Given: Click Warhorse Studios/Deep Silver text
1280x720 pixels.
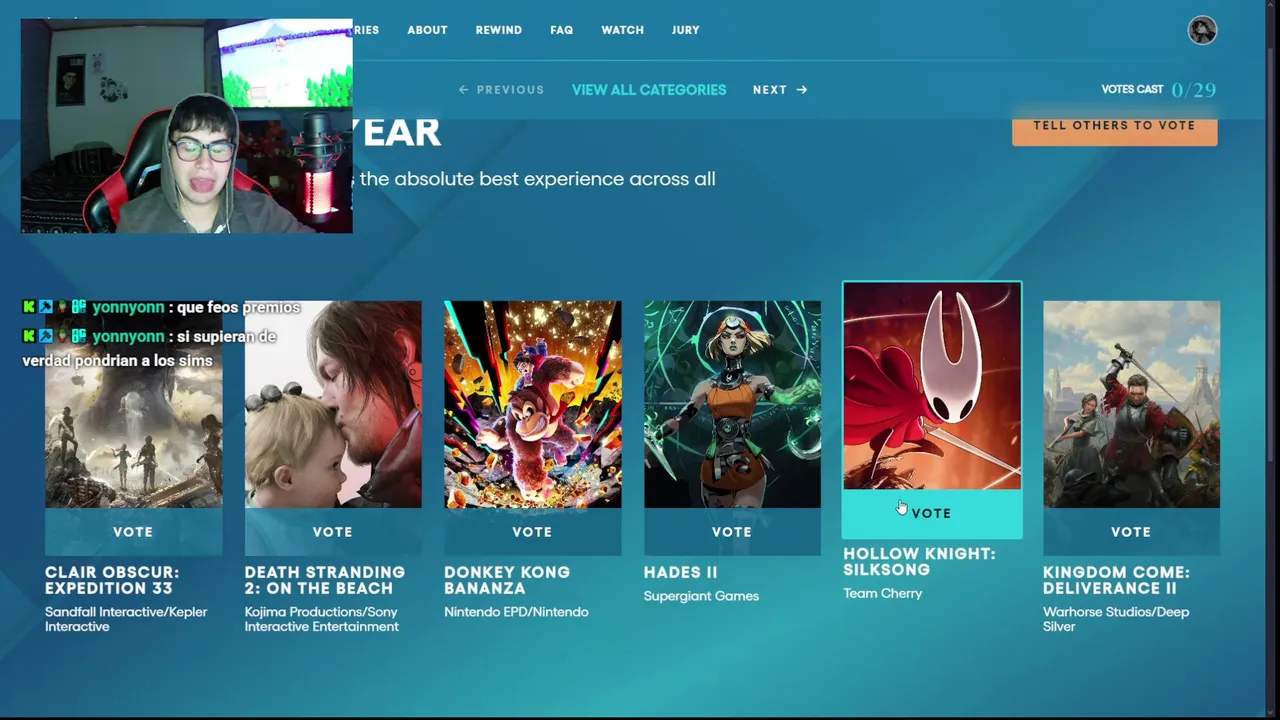Looking at the screenshot, I should pos(1116,619).
